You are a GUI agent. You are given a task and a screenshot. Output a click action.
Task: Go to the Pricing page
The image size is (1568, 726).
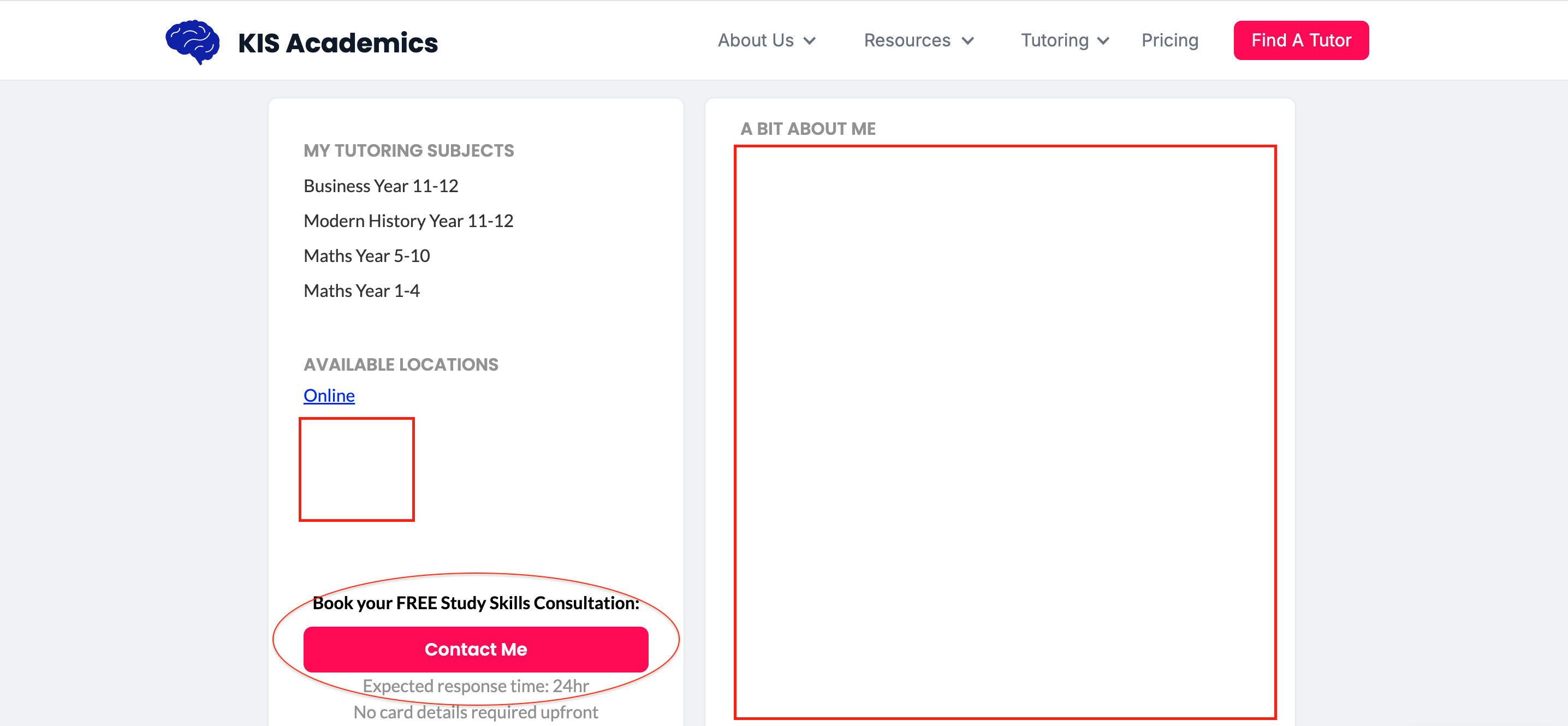1169,40
